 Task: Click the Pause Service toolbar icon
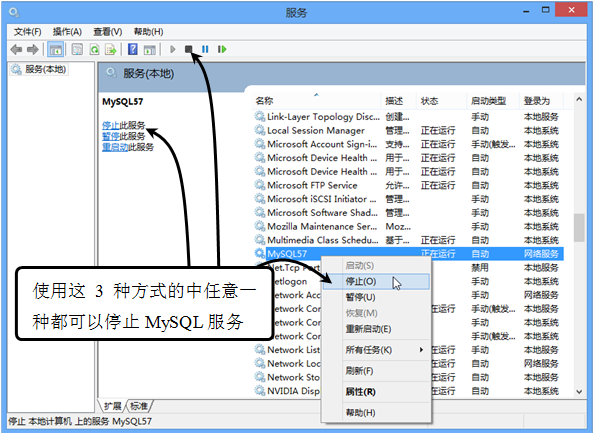point(205,49)
